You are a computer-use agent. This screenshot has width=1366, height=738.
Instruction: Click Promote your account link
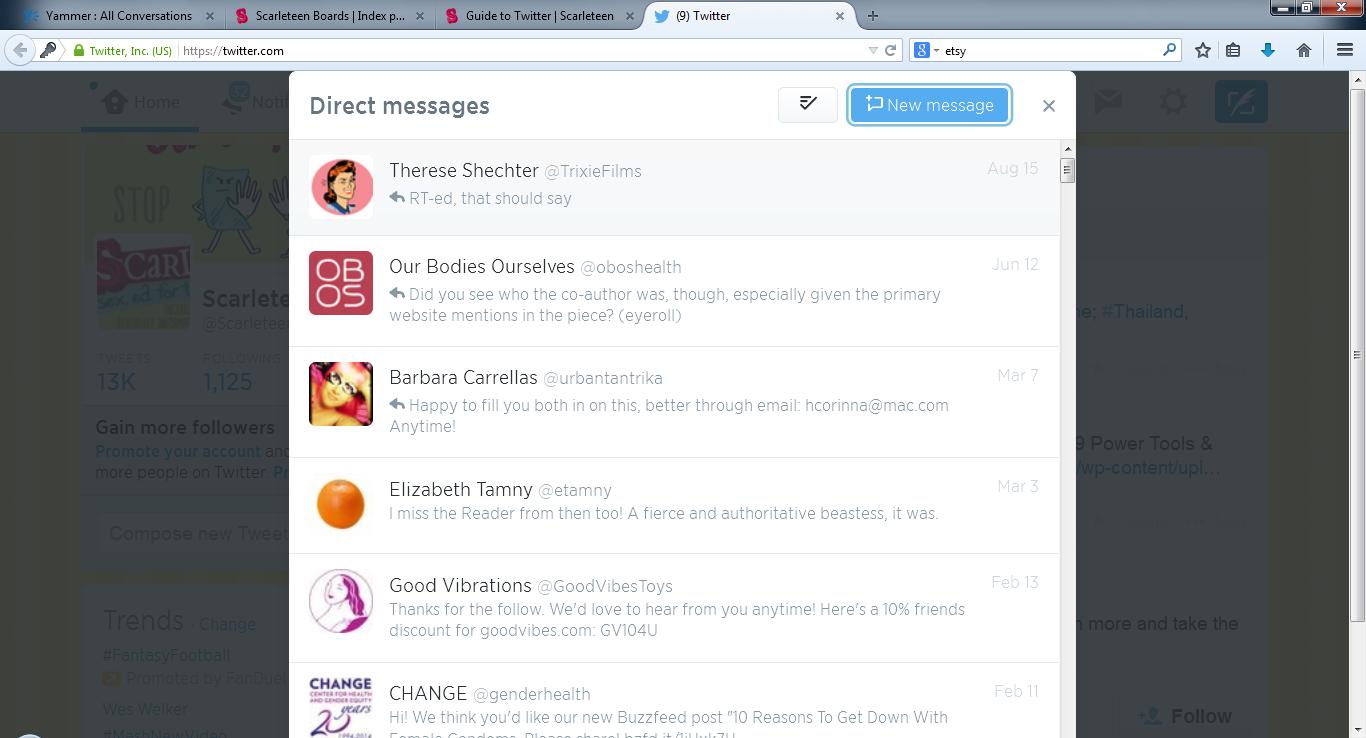(178, 451)
